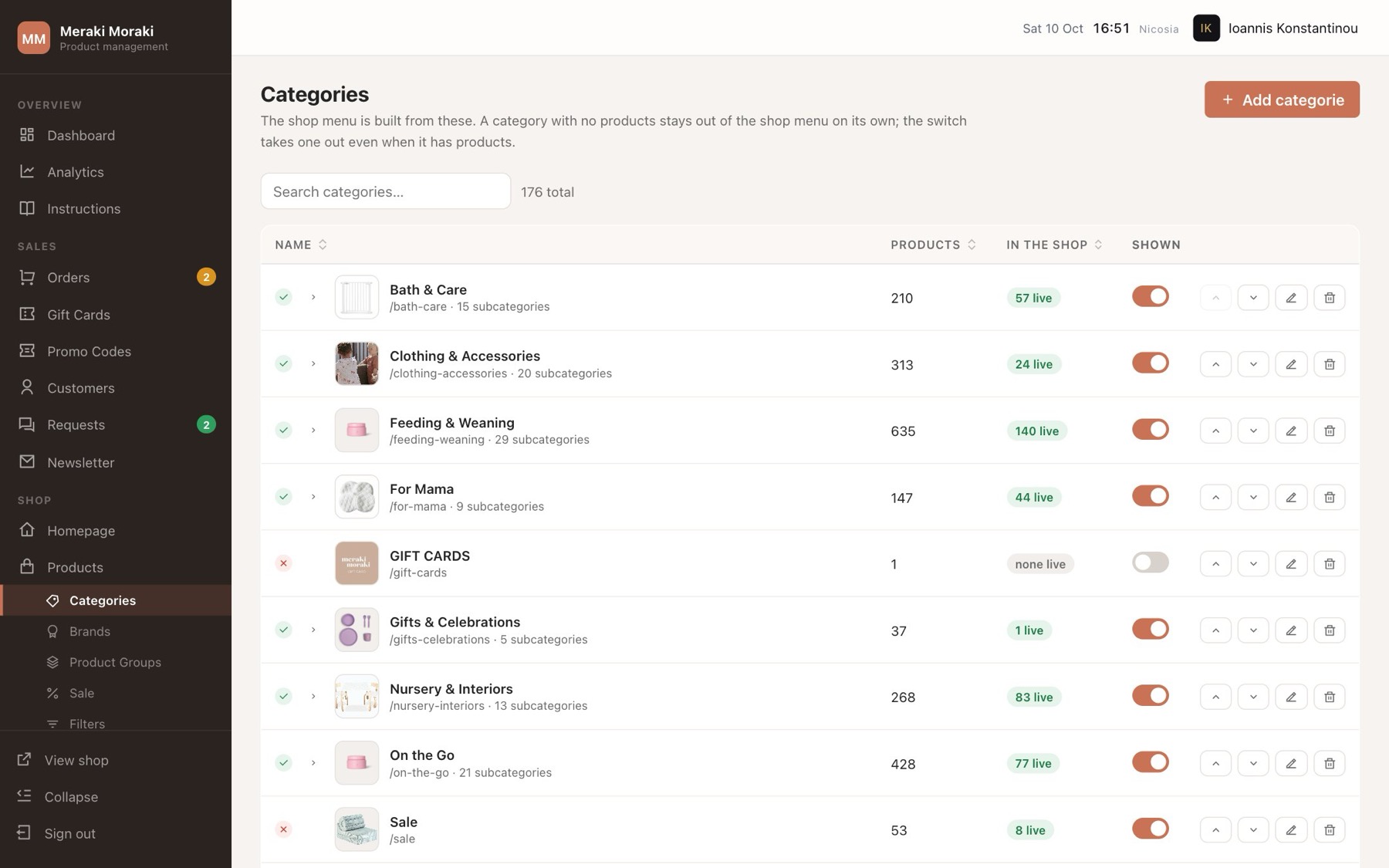Expand Clothing & Accessories subcategories
1389x868 pixels.
[313, 364]
